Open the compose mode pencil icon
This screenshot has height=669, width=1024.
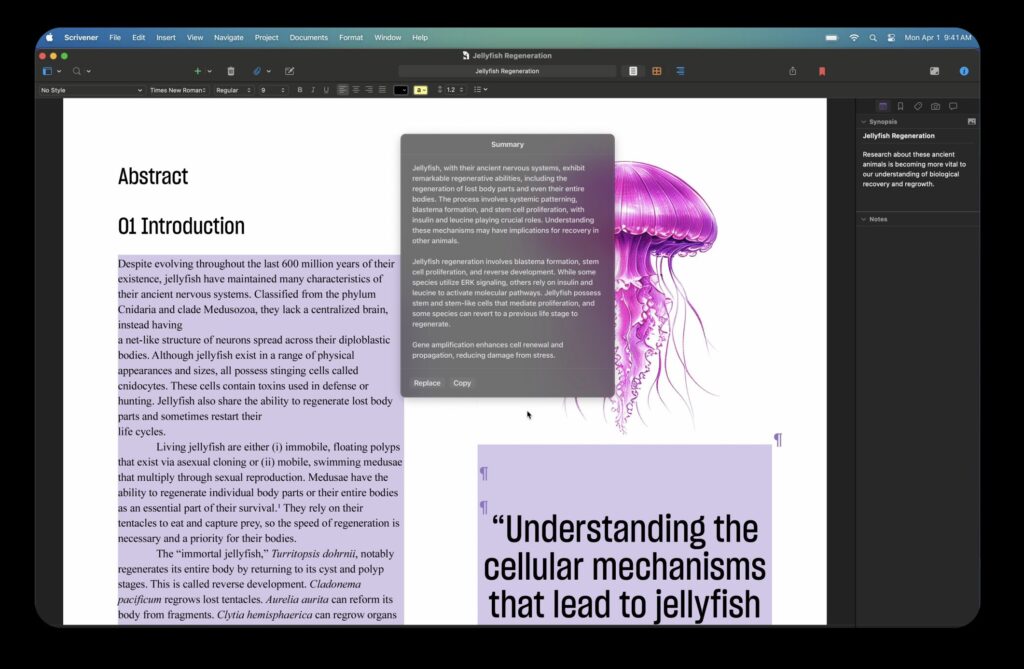tap(289, 71)
